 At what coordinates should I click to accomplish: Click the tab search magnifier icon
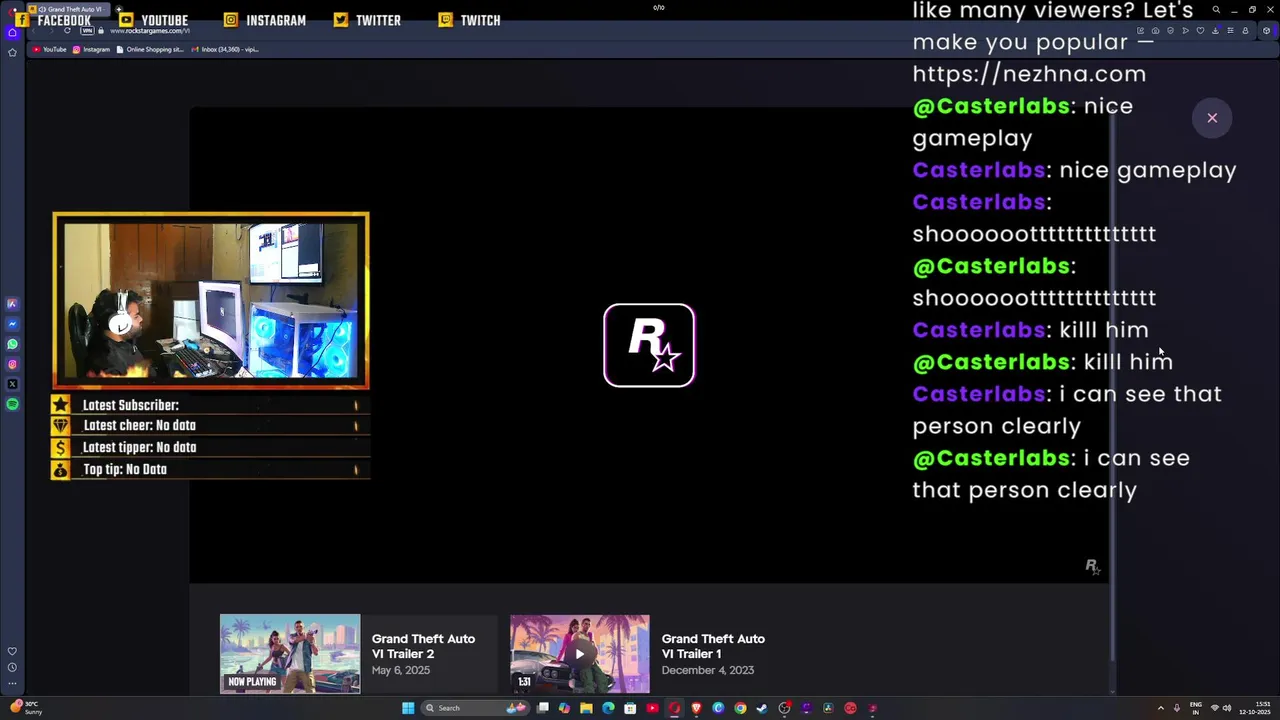(x=1216, y=9)
